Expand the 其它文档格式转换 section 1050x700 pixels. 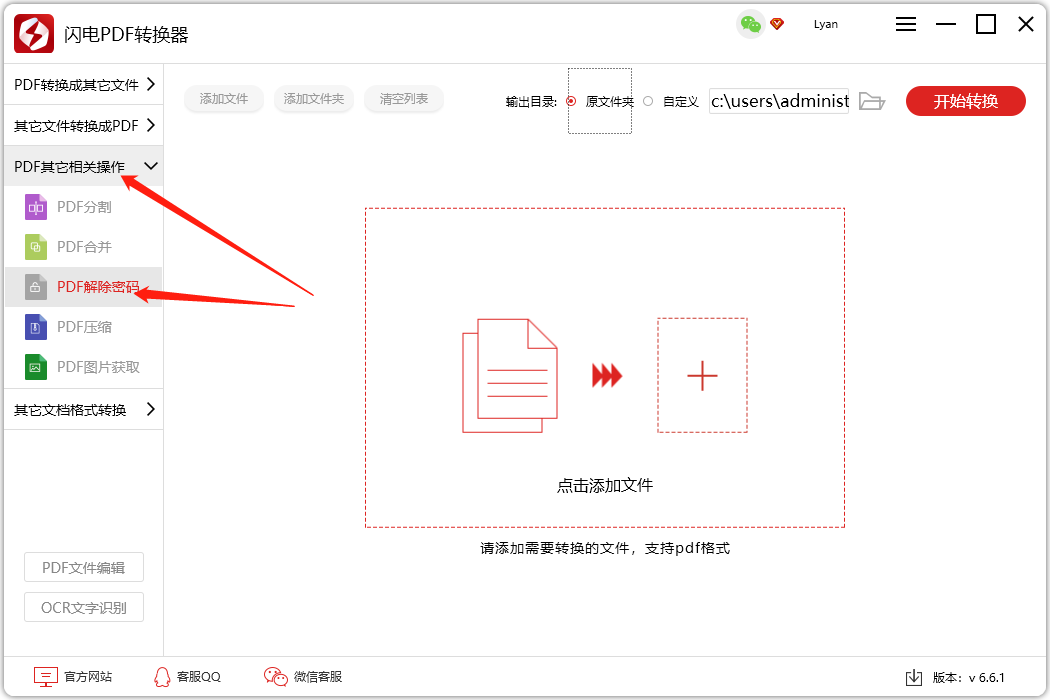(x=84, y=409)
